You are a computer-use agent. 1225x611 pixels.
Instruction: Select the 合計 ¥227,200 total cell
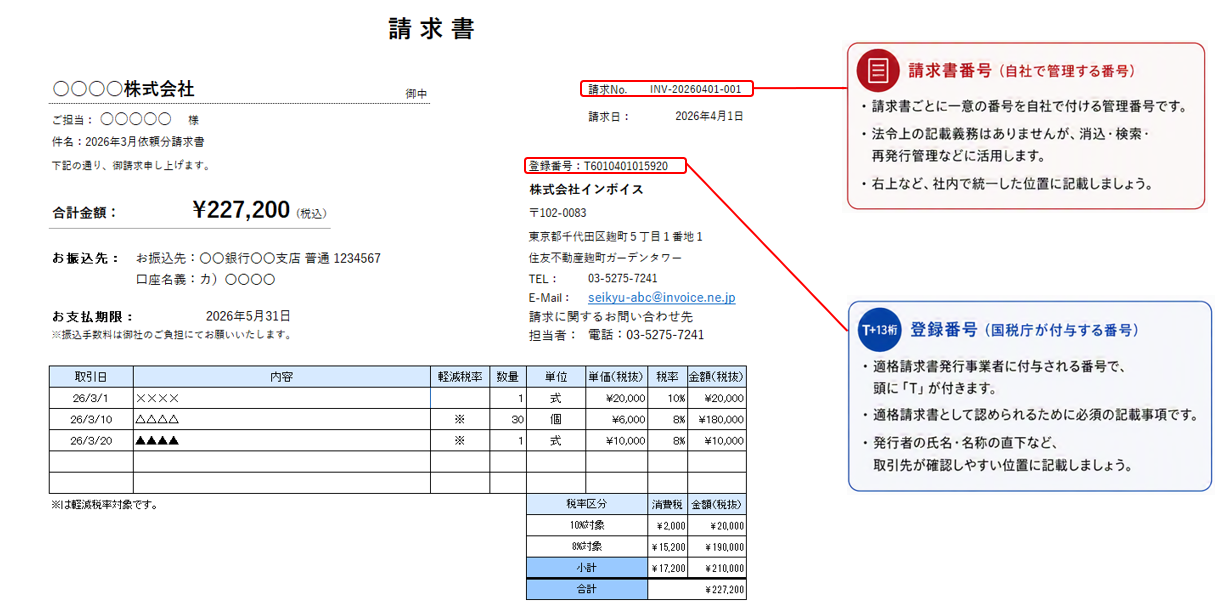[697, 589]
